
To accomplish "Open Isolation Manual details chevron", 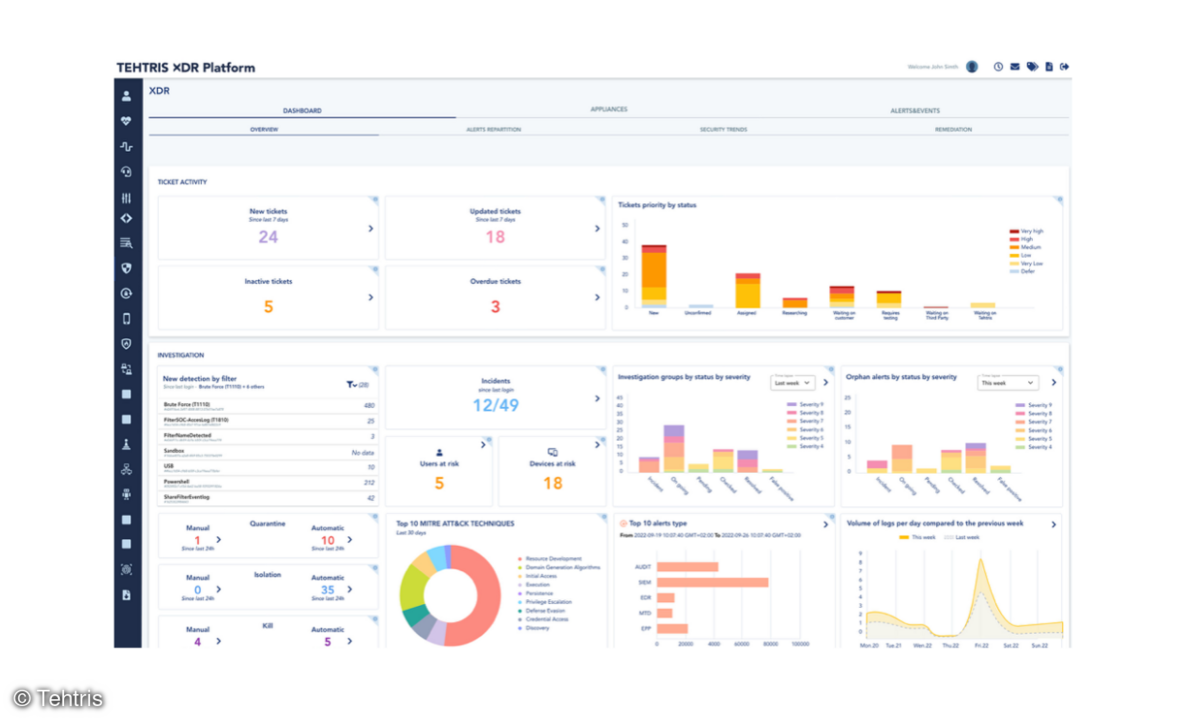I will tap(219, 590).
